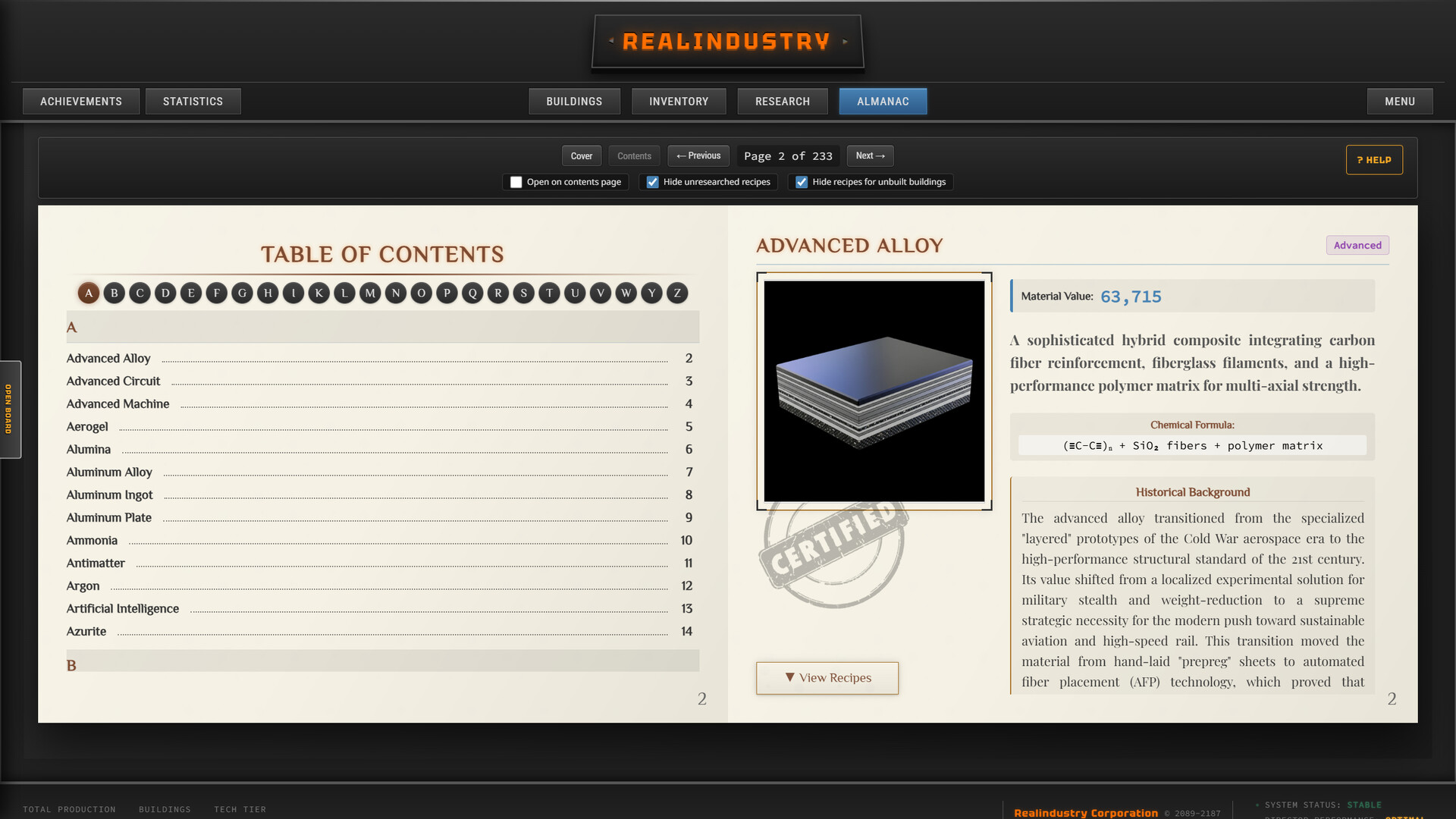Viewport: 1456px width, 819px height.
Task: Go to Previous page
Action: [x=698, y=156]
